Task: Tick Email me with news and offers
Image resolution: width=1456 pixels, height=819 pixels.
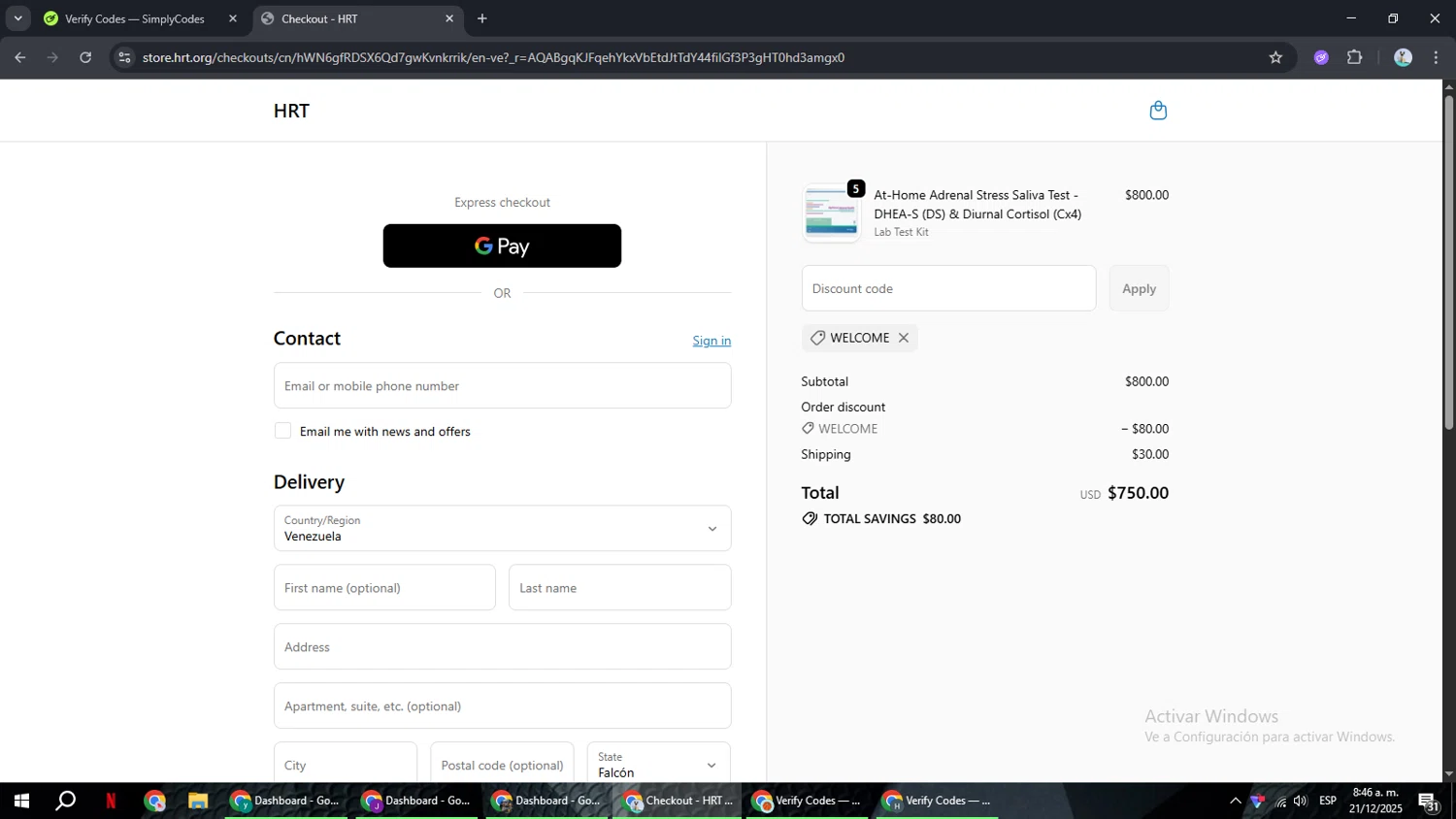Action: pyautogui.click(x=282, y=431)
